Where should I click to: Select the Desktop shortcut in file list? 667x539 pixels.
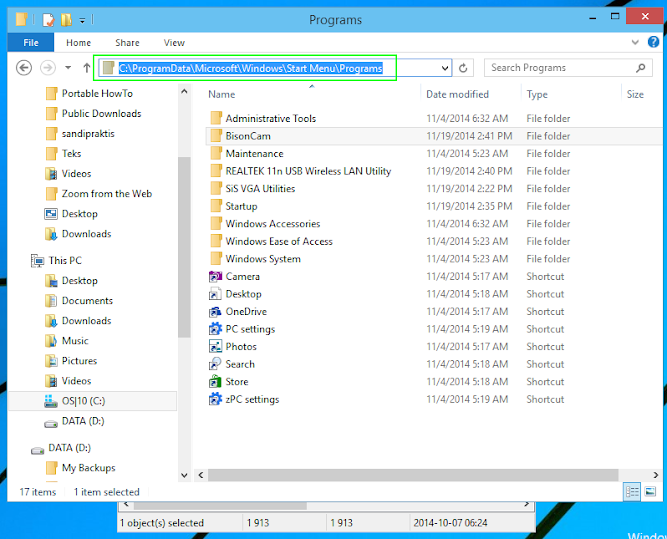point(243,294)
